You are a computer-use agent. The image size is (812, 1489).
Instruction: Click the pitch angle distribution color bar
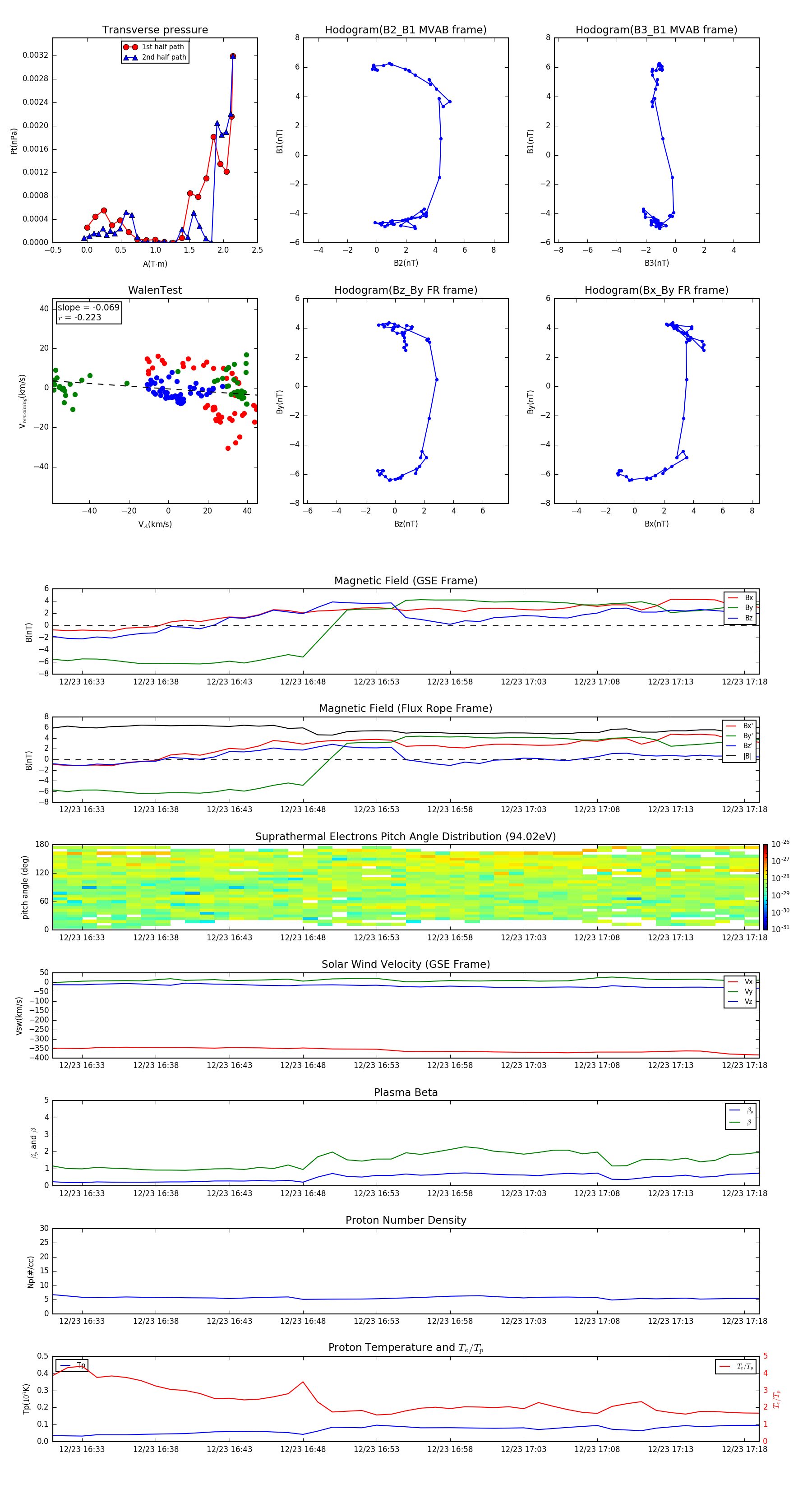[765, 887]
